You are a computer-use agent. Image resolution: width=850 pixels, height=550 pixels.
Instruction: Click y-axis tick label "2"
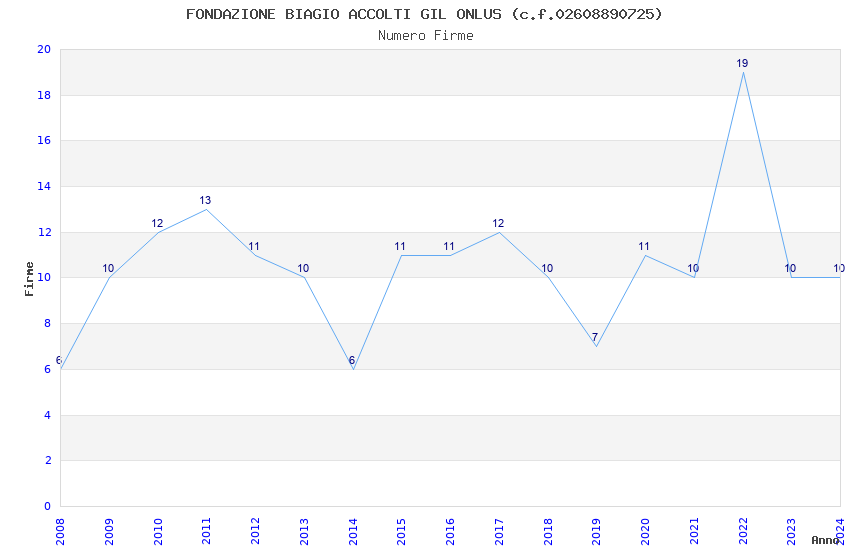(48, 460)
